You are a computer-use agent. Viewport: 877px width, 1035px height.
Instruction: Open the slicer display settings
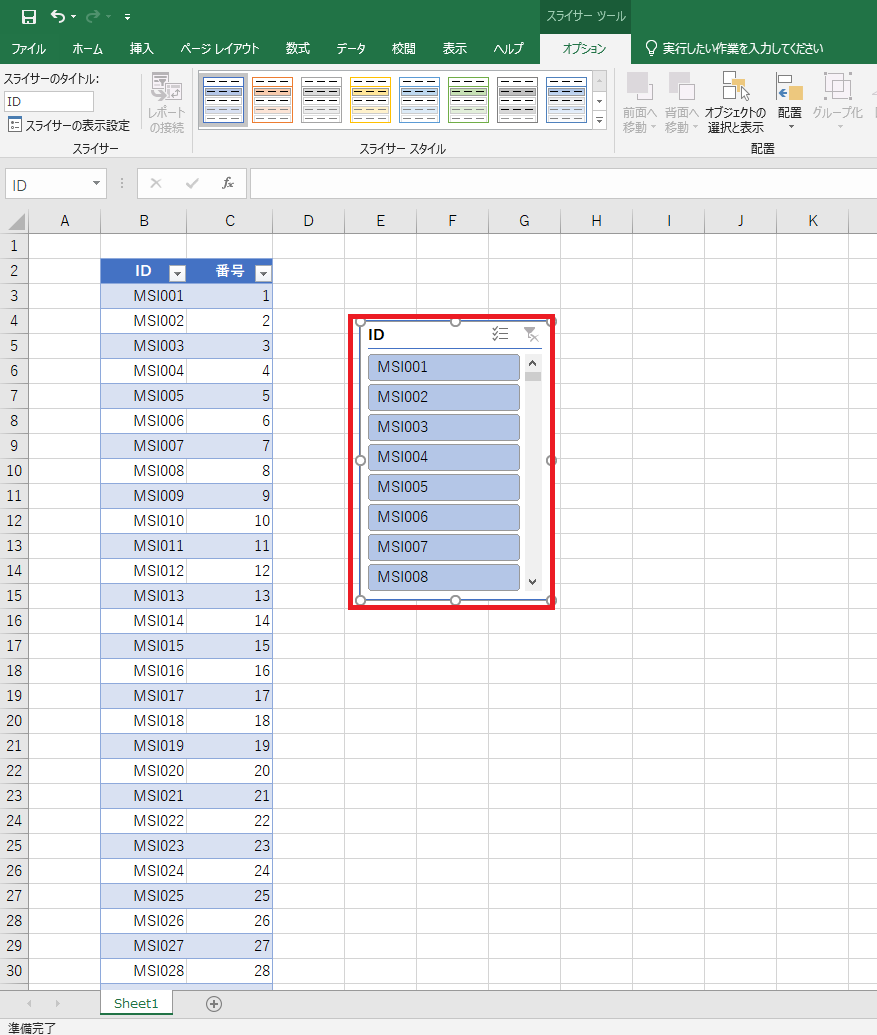[x=68, y=125]
